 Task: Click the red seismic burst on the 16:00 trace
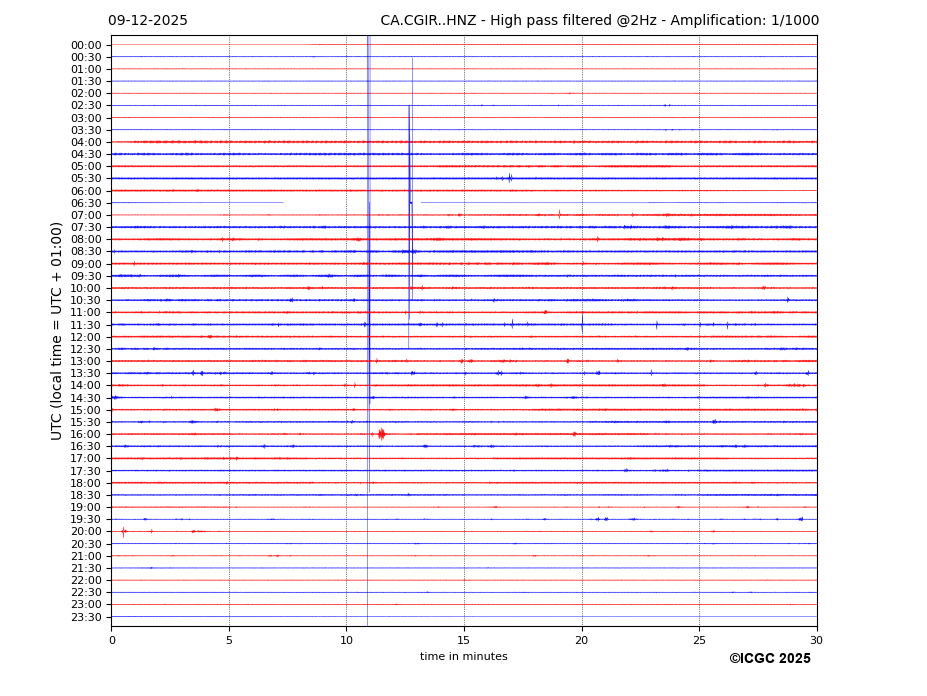tap(381, 434)
